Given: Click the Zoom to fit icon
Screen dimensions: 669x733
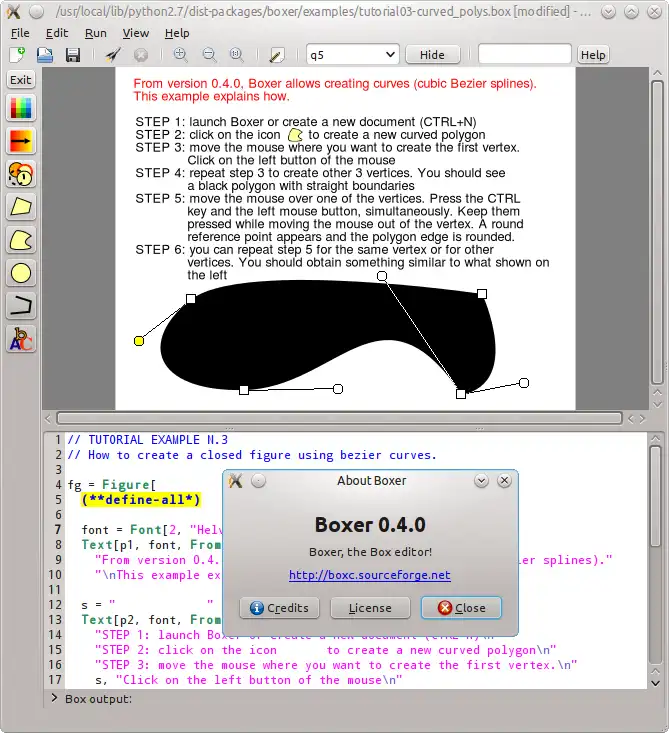Looking at the screenshot, I should (x=237, y=55).
